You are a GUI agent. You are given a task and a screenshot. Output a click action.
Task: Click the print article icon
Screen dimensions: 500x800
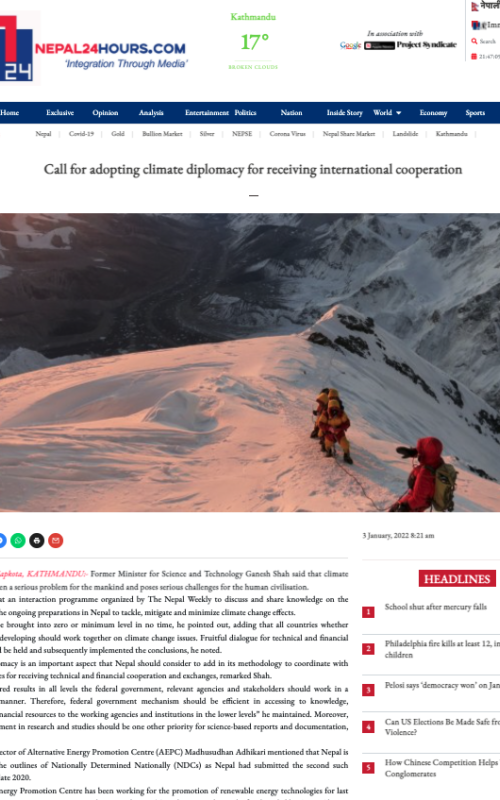coord(37,540)
